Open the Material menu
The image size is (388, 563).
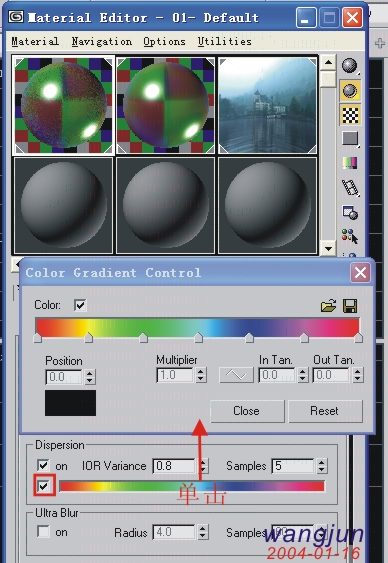tap(35, 42)
